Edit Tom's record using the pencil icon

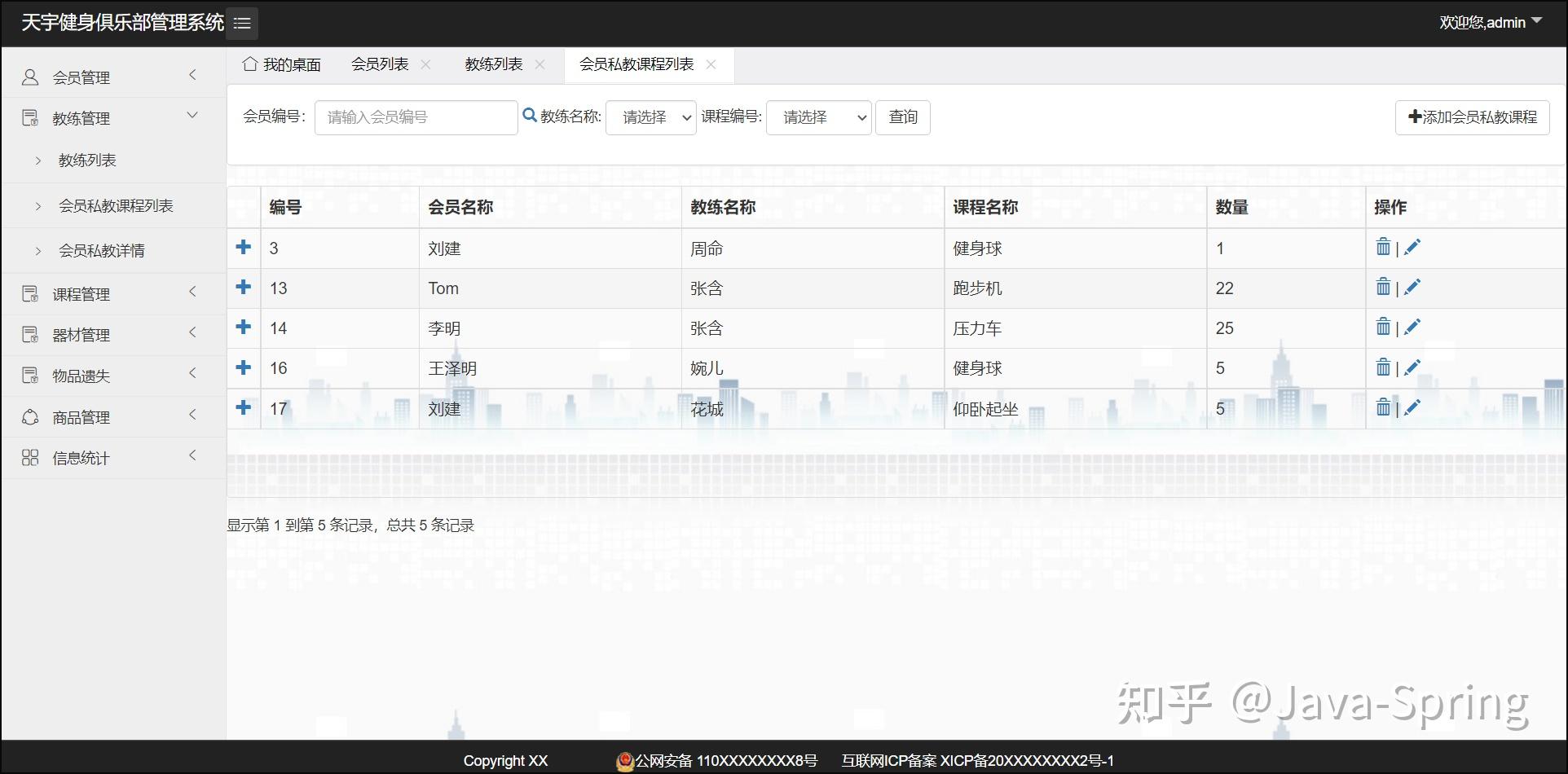[1412, 286]
